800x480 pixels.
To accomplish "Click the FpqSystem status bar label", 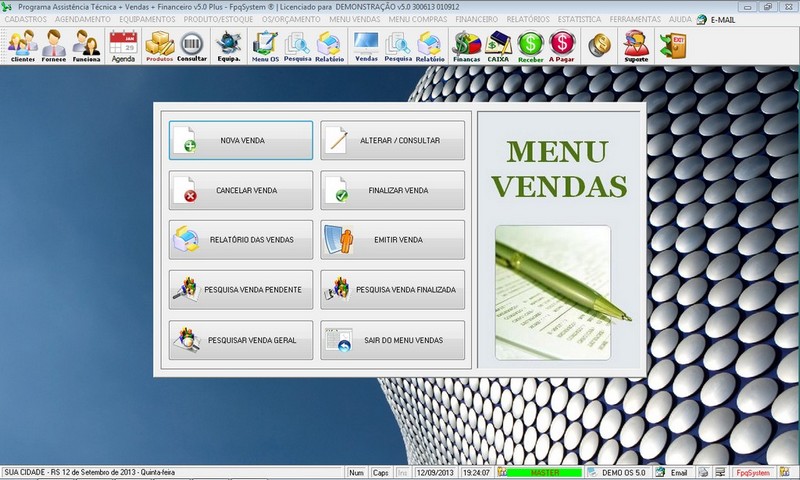I will (x=753, y=473).
